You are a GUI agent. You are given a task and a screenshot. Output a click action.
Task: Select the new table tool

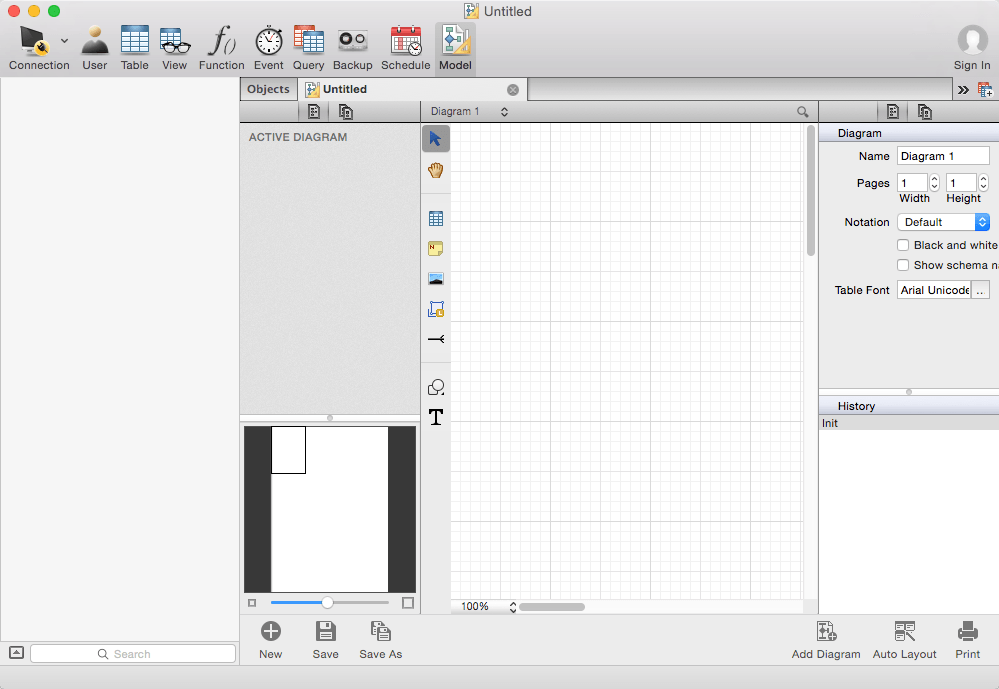point(435,219)
